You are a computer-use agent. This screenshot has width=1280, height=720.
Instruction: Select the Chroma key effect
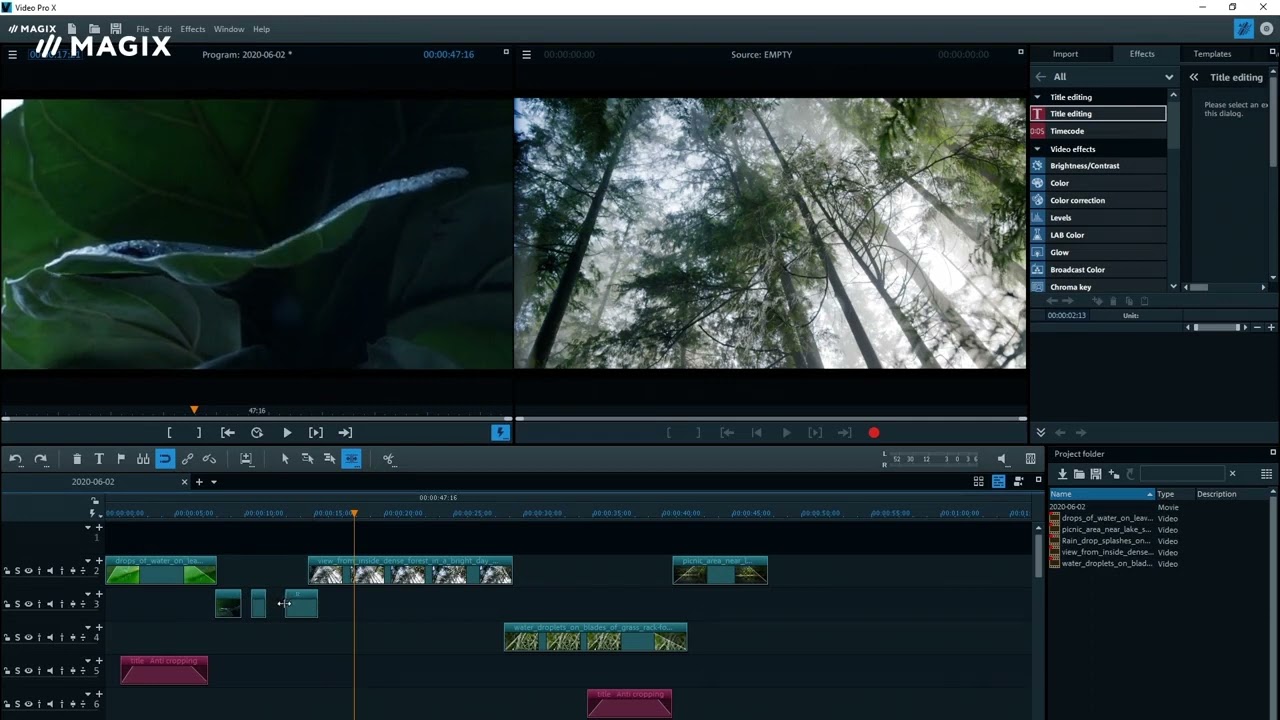[1070, 287]
